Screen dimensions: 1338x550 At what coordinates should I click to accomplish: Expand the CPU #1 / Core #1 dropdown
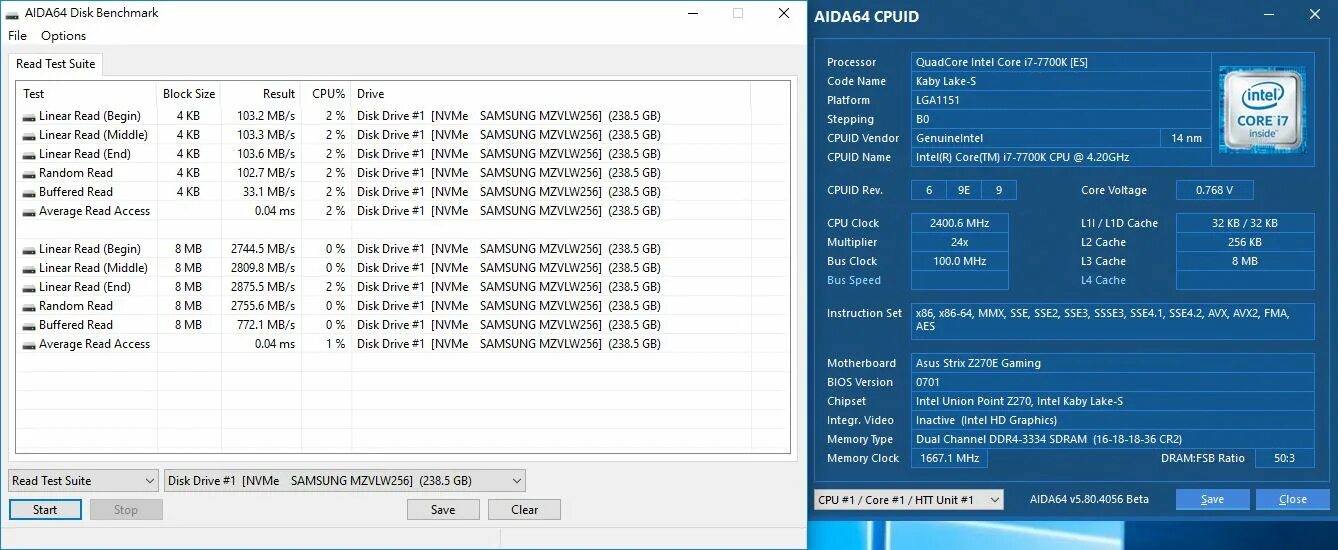(x=909, y=499)
